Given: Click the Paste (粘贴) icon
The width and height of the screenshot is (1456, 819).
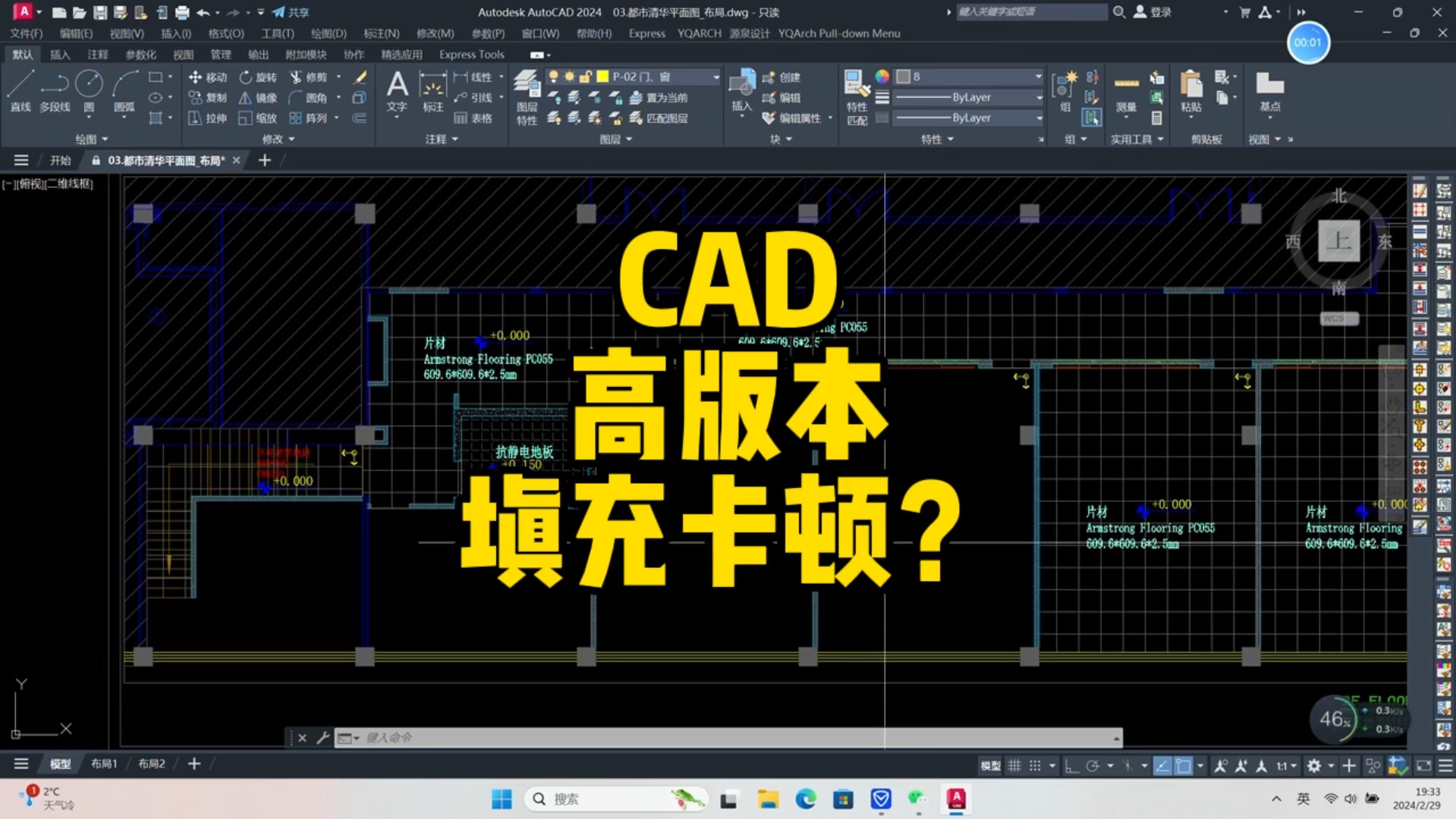Looking at the screenshot, I should pyautogui.click(x=1191, y=91).
